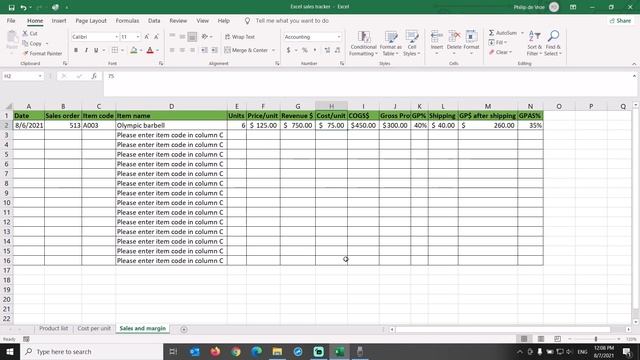Viewport: 640px width, 360px height.
Task: Click Cut in Clipboard group
Action: (30, 33)
